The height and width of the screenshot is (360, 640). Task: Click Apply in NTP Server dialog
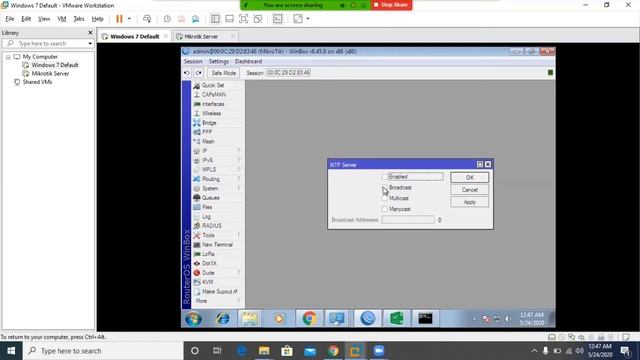point(469,202)
